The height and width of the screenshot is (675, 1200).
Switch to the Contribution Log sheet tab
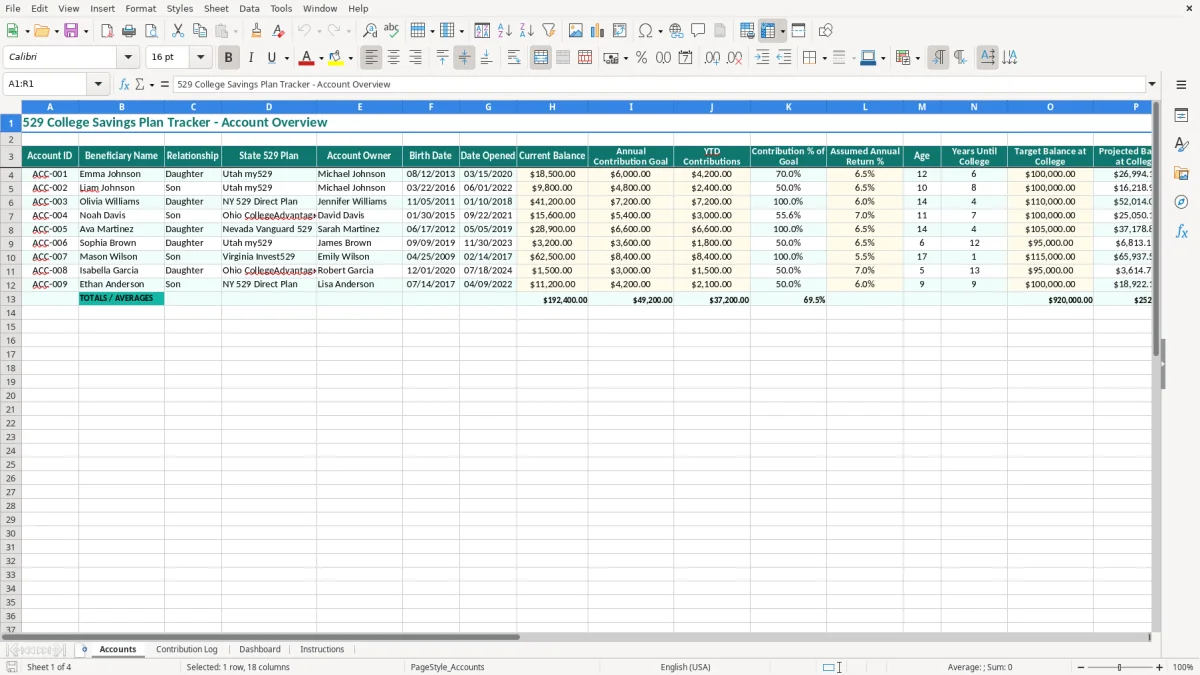(187, 649)
